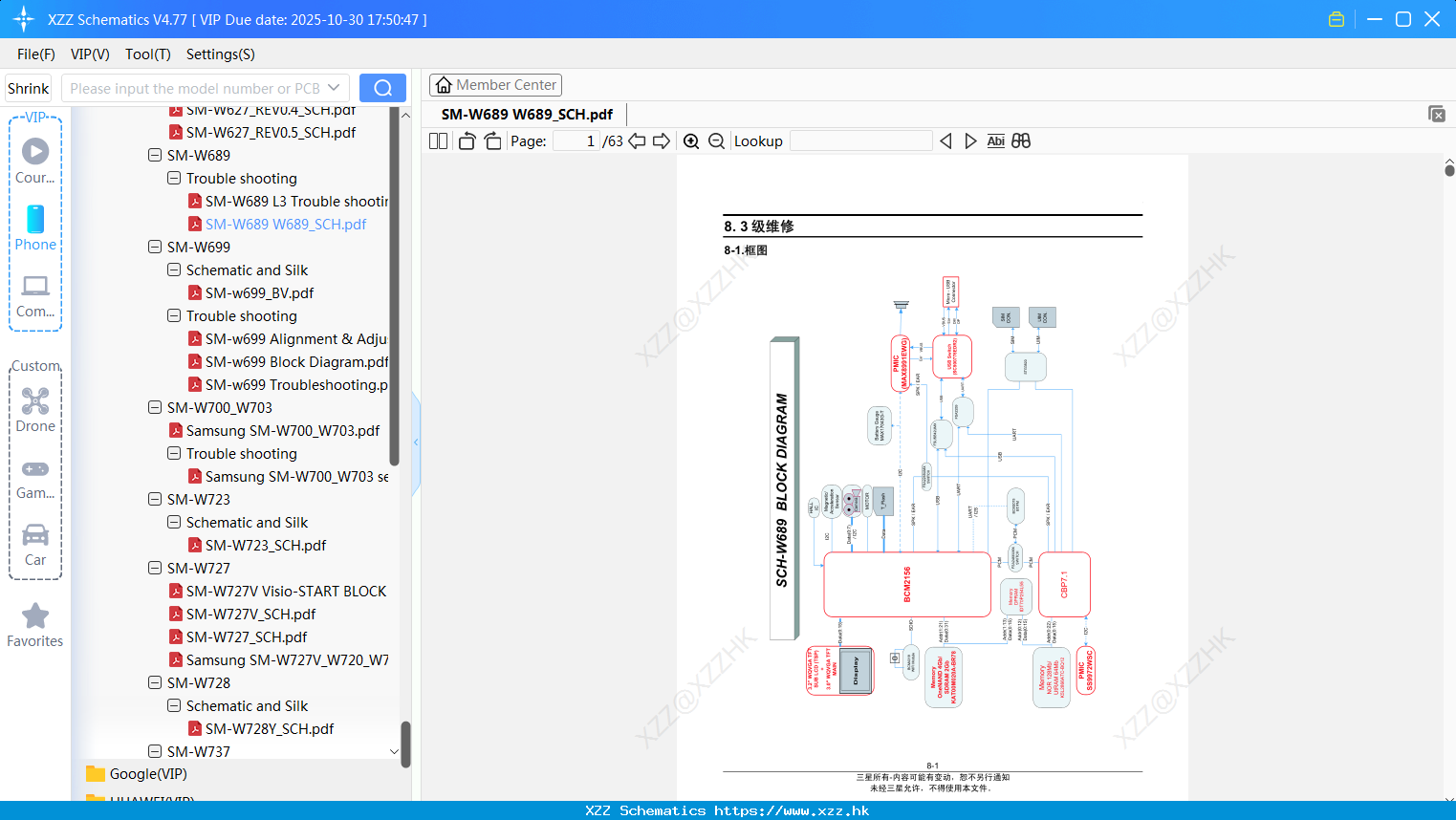
Task: Collapse left panel with splitter handle
Action: coord(416,442)
